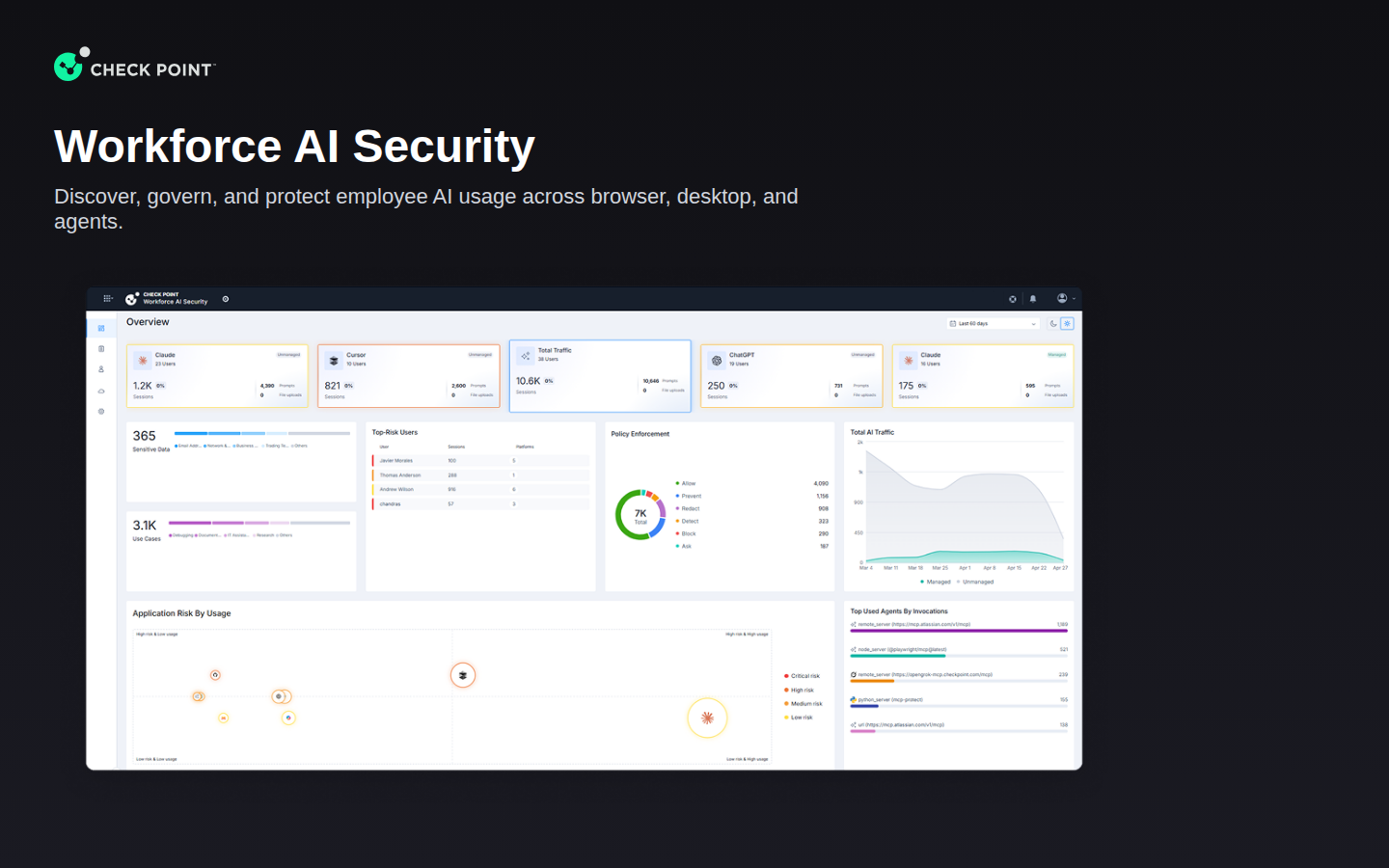Select chandras row in Top-Risk Users

pos(480,504)
